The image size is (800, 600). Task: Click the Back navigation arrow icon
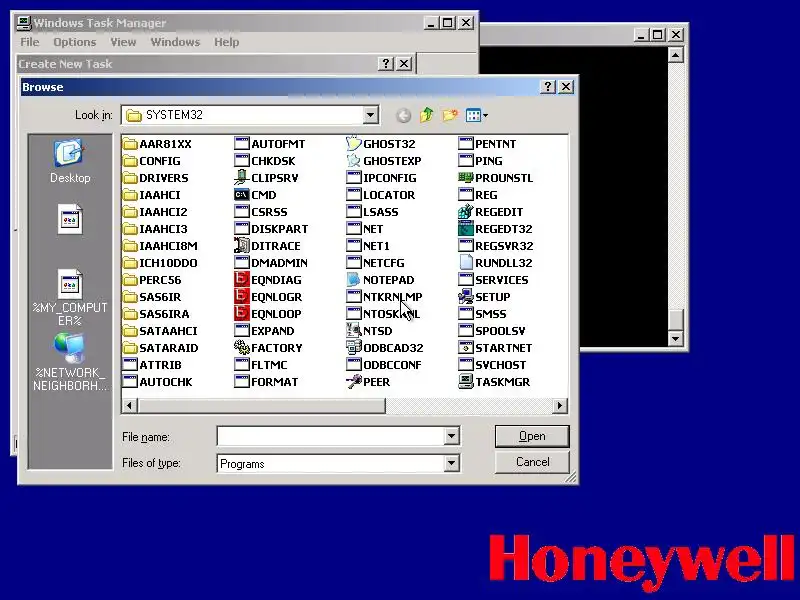click(403, 116)
